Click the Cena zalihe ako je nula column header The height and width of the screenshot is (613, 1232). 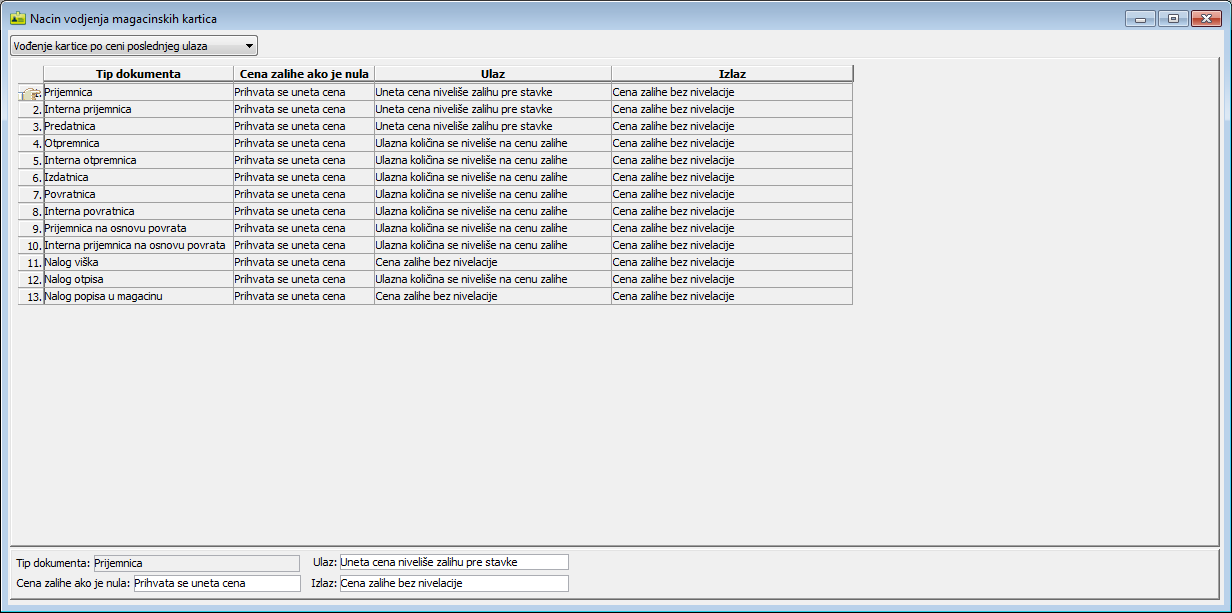click(x=304, y=74)
